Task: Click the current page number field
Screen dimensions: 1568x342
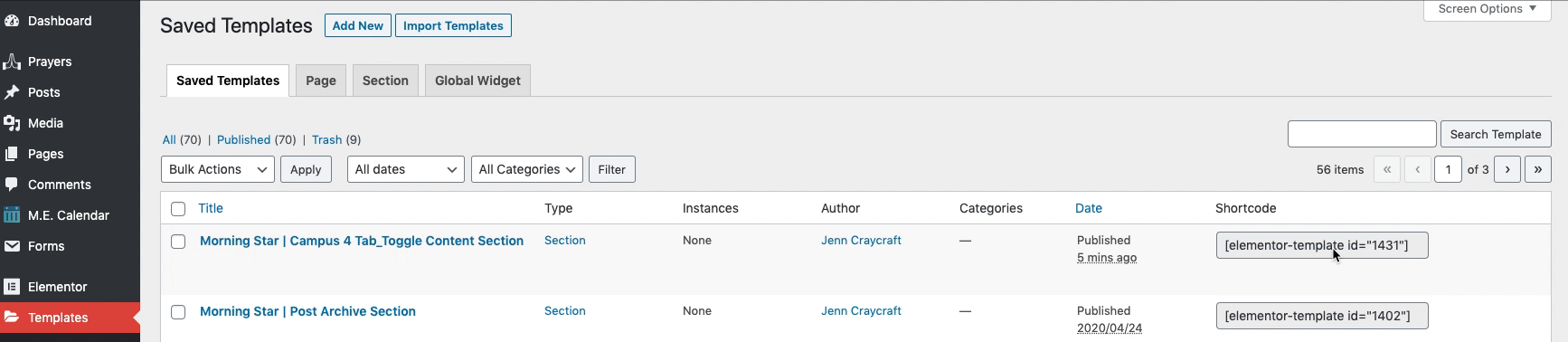Action: (x=1448, y=169)
